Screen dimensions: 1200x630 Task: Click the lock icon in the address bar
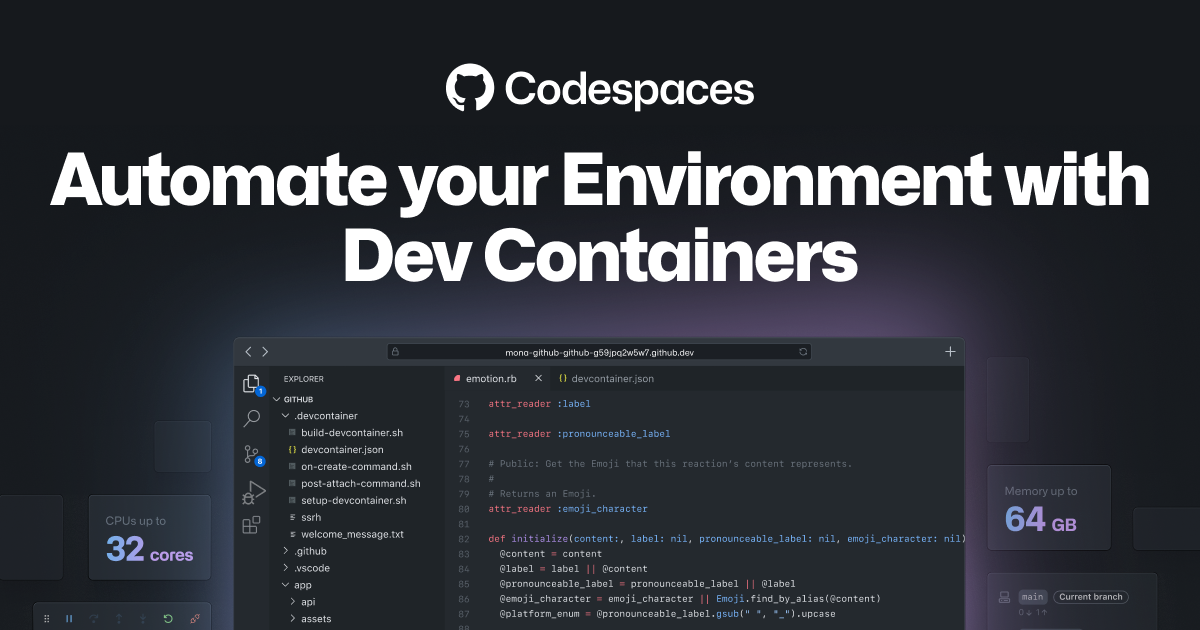click(x=395, y=351)
